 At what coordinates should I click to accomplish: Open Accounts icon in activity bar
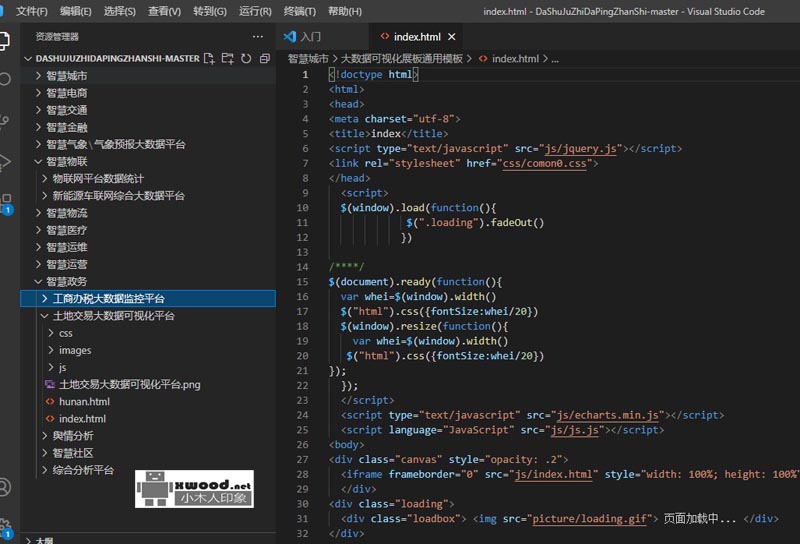tap(4, 486)
